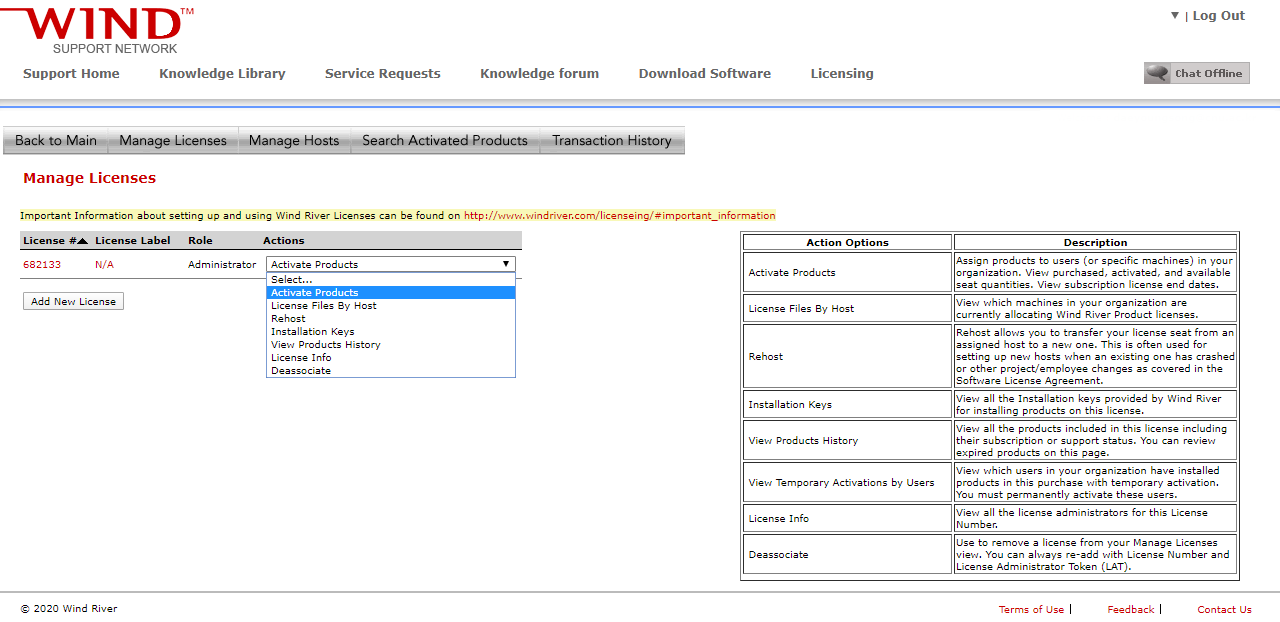Click the chat bubble icon on Chat Offline

pos(1158,73)
